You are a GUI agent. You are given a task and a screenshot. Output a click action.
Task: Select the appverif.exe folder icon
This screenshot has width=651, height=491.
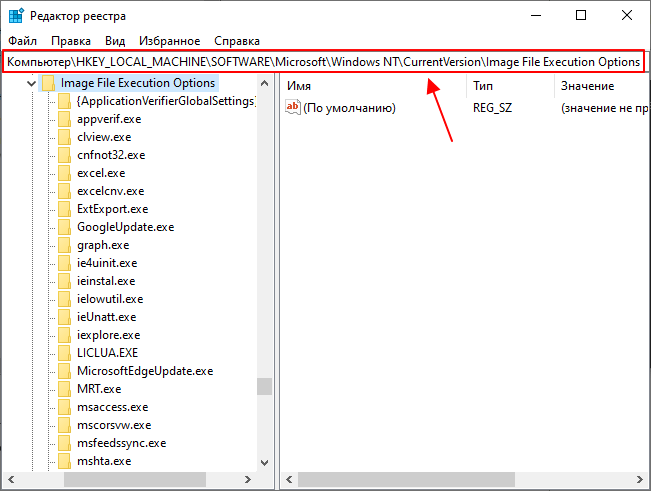(x=64, y=119)
